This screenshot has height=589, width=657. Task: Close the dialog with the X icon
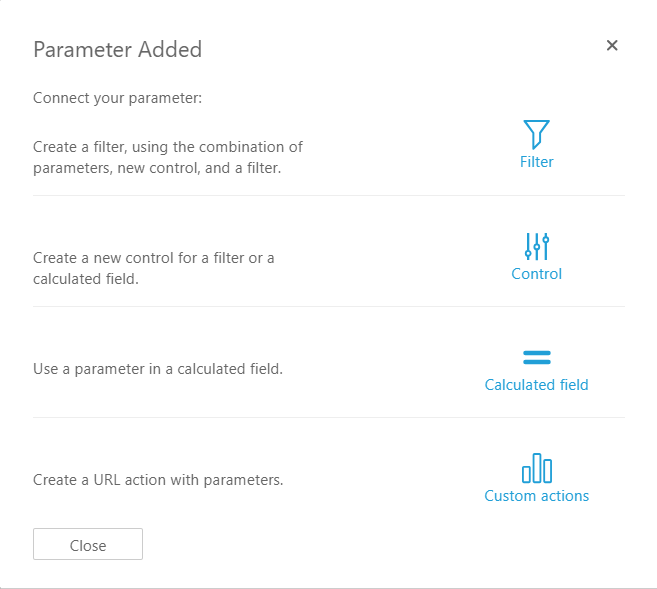(612, 45)
